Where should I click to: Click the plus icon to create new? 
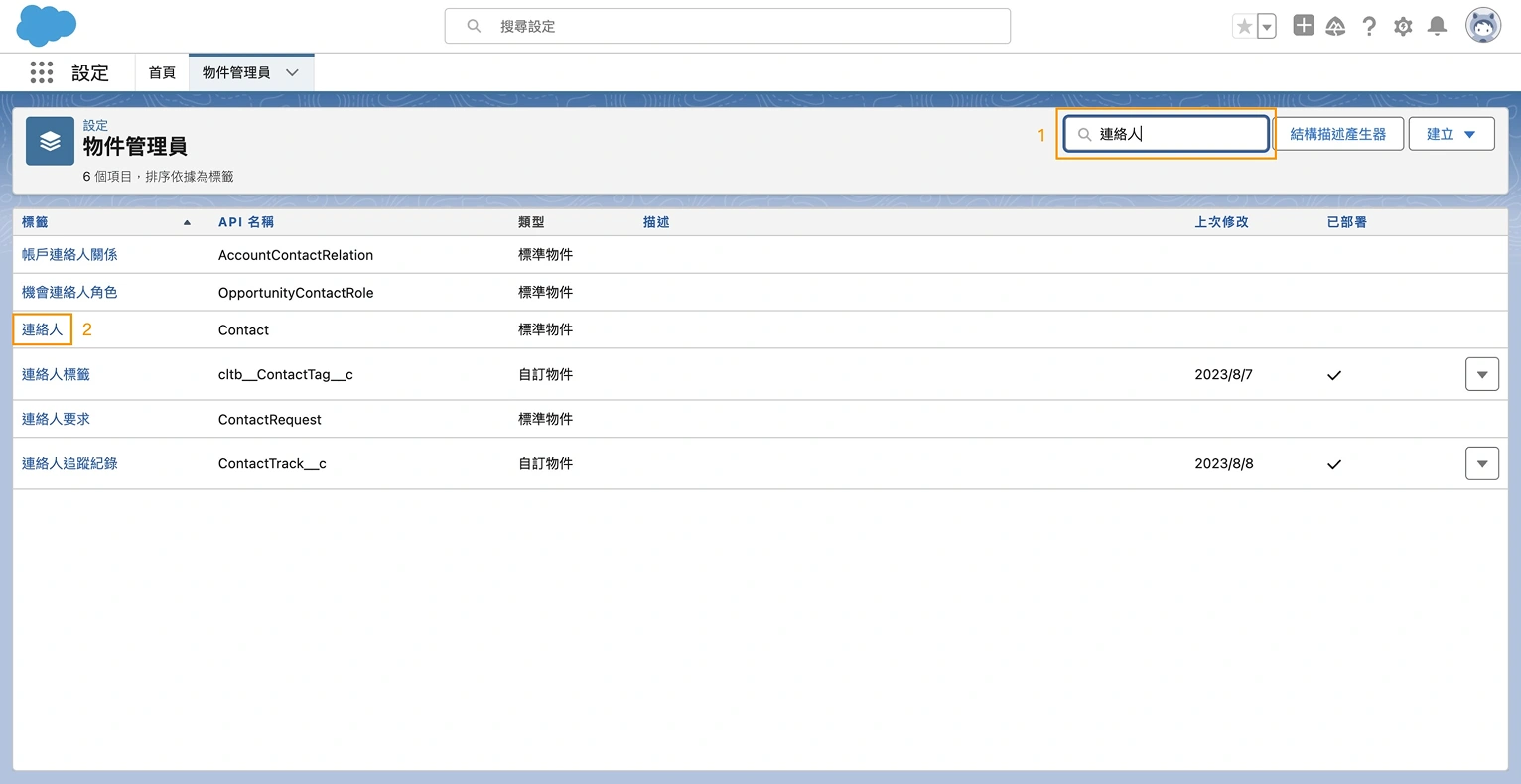pyautogui.click(x=1303, y=25)
